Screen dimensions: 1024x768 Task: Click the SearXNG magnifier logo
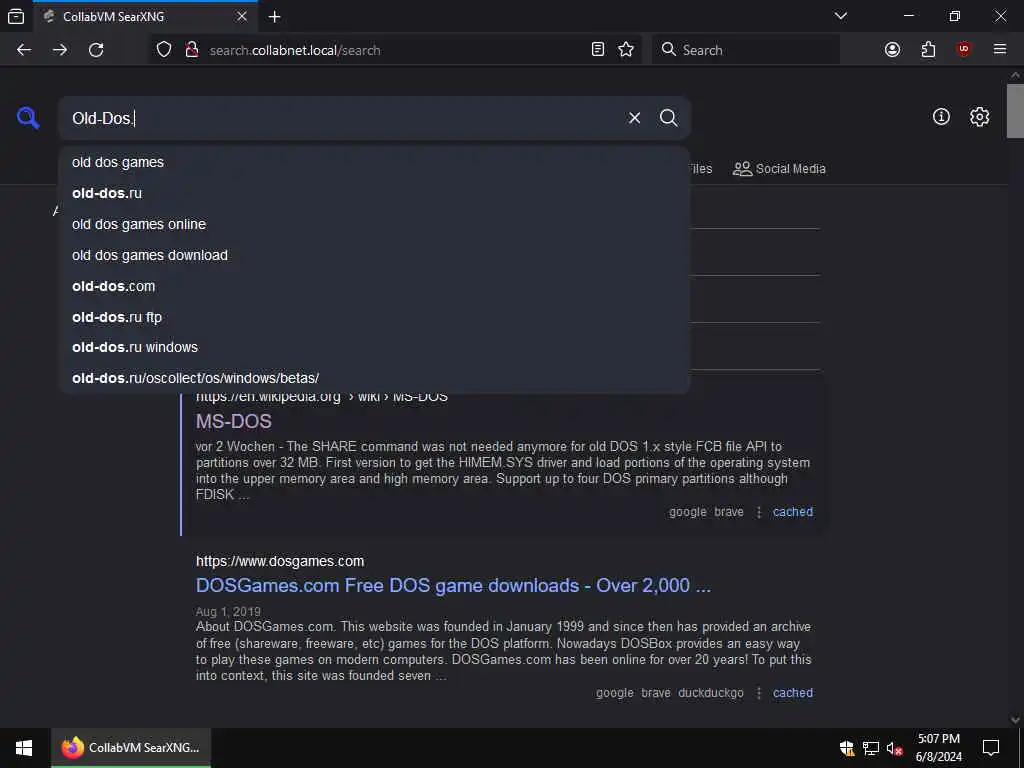pyautogui.click(x=28, y=118)
